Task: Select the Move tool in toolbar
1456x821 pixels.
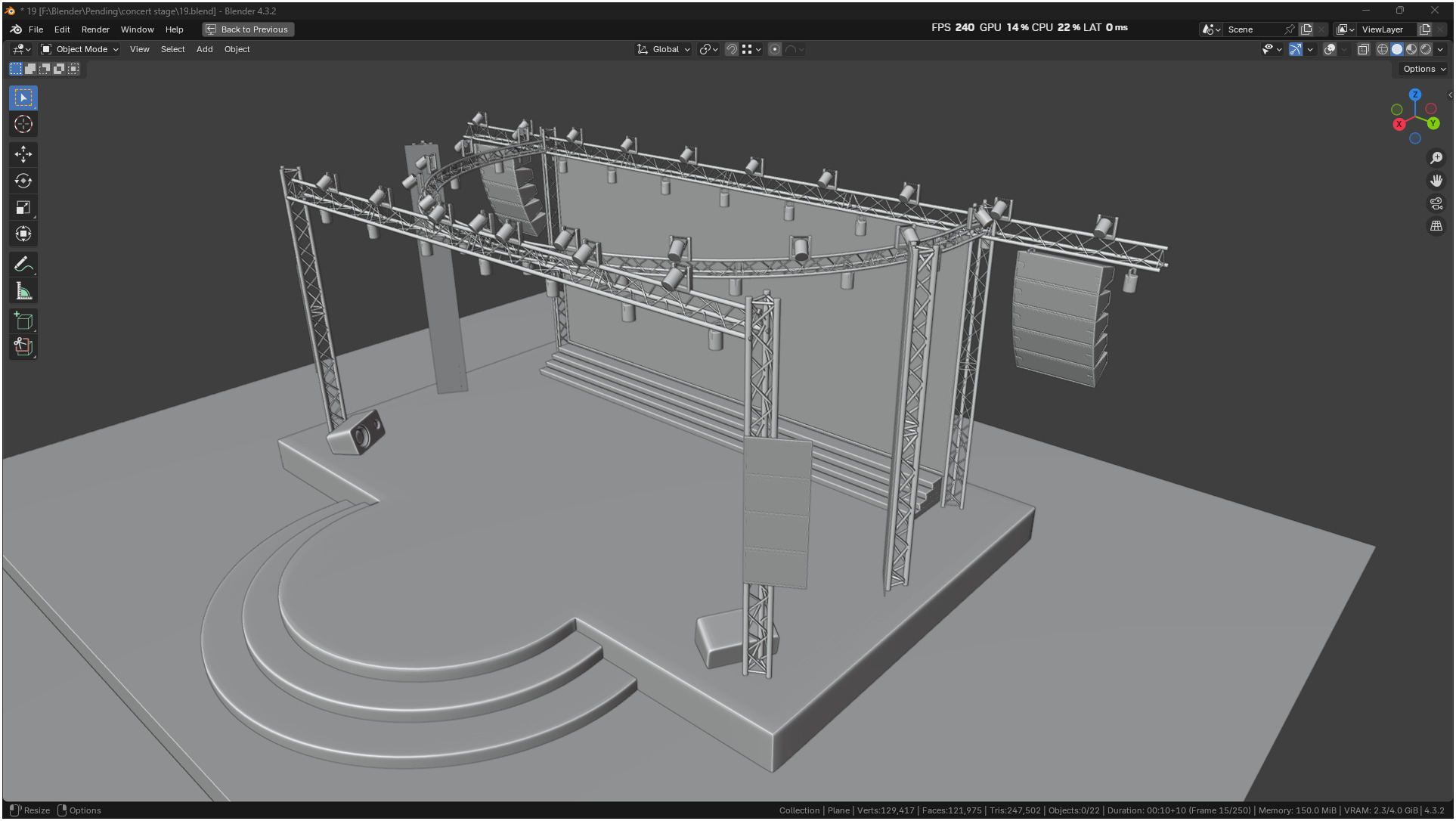Action: coord(23,154)
